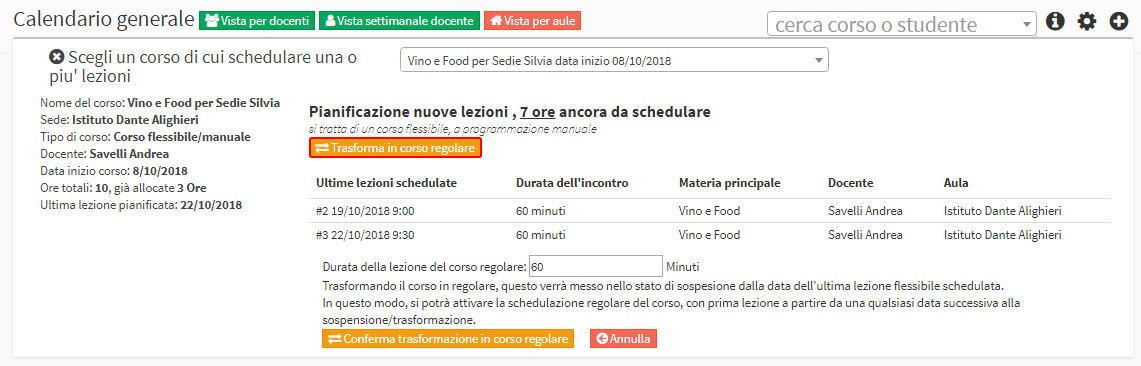Screen dimensions: 1141x366
Task: Open Vista per aule view
Action: (533, 20)
